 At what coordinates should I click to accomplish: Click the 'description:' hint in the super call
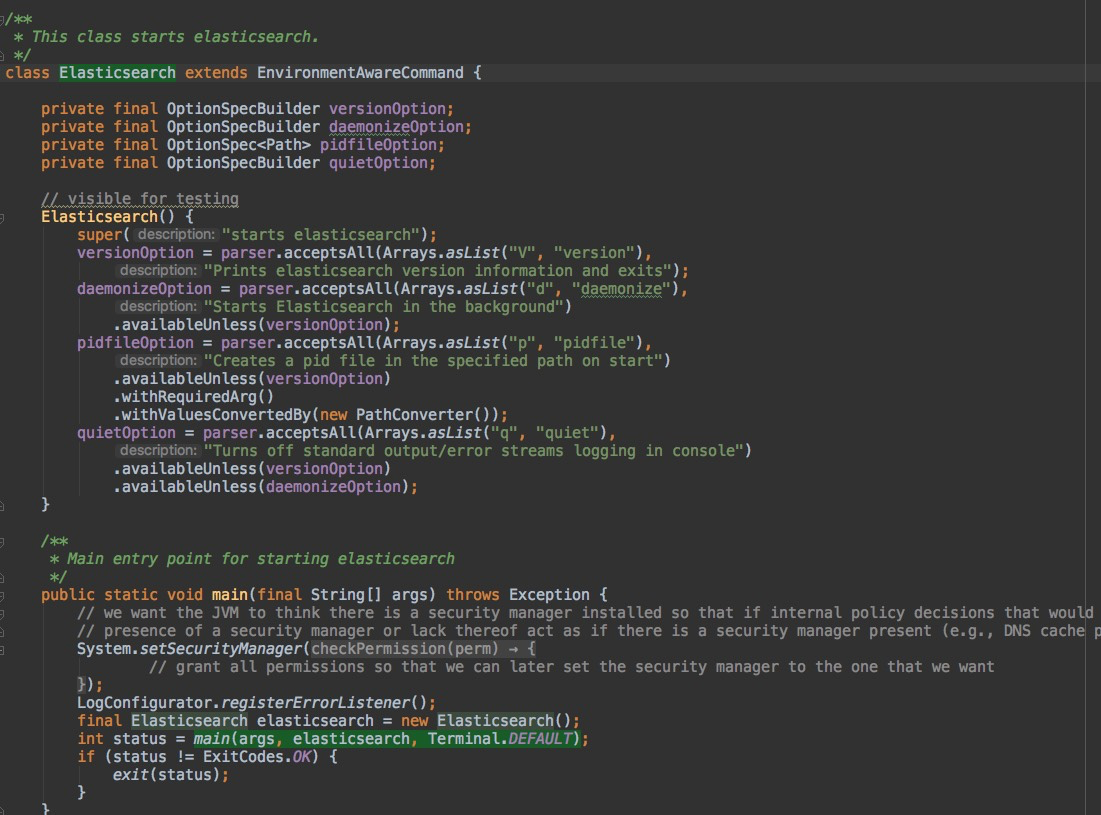176,234
